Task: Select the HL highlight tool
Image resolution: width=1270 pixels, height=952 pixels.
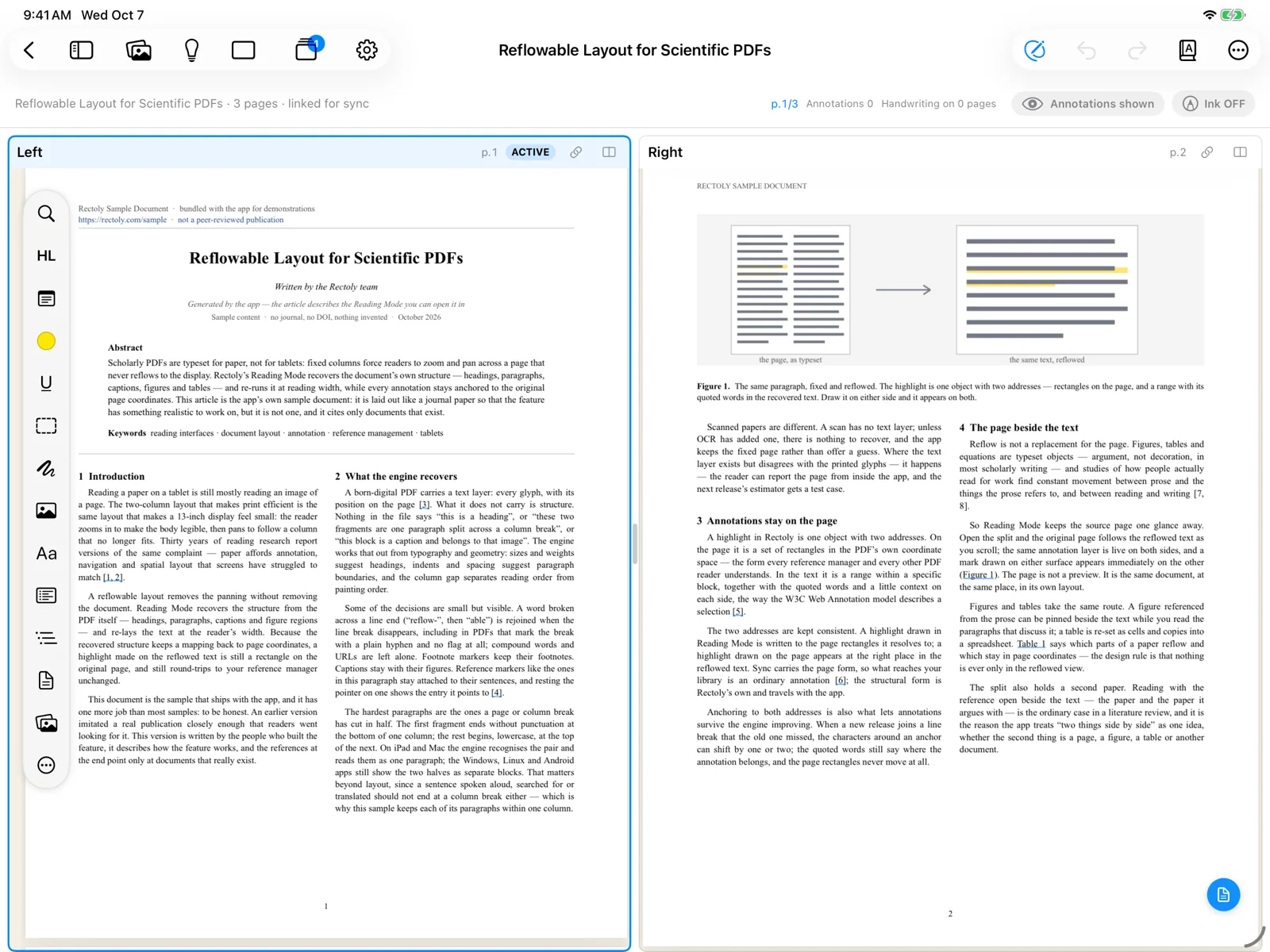Action: coord(46,255)
